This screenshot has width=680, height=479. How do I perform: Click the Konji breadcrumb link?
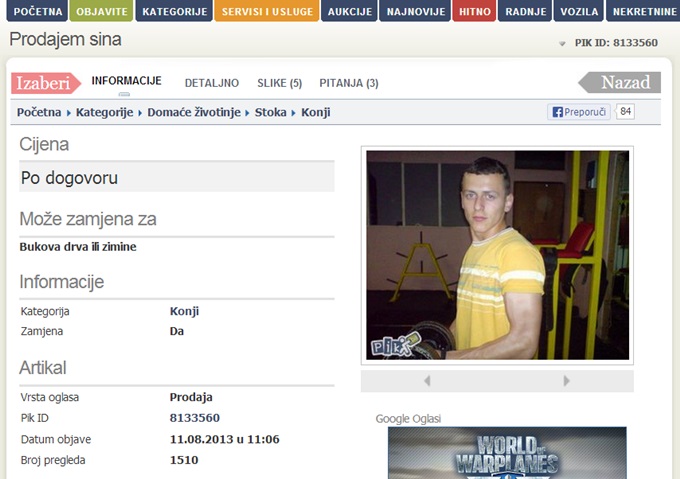[x=316, y=112]
